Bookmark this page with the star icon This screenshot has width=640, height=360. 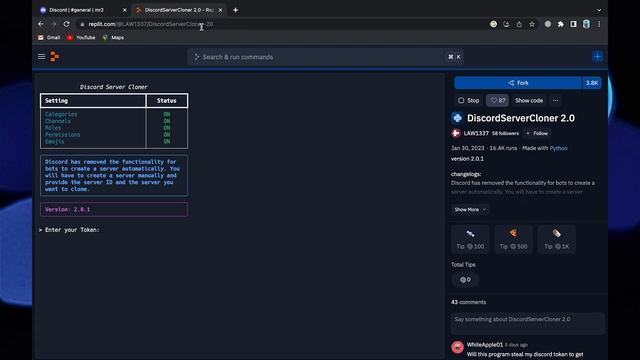click(532, 24)
